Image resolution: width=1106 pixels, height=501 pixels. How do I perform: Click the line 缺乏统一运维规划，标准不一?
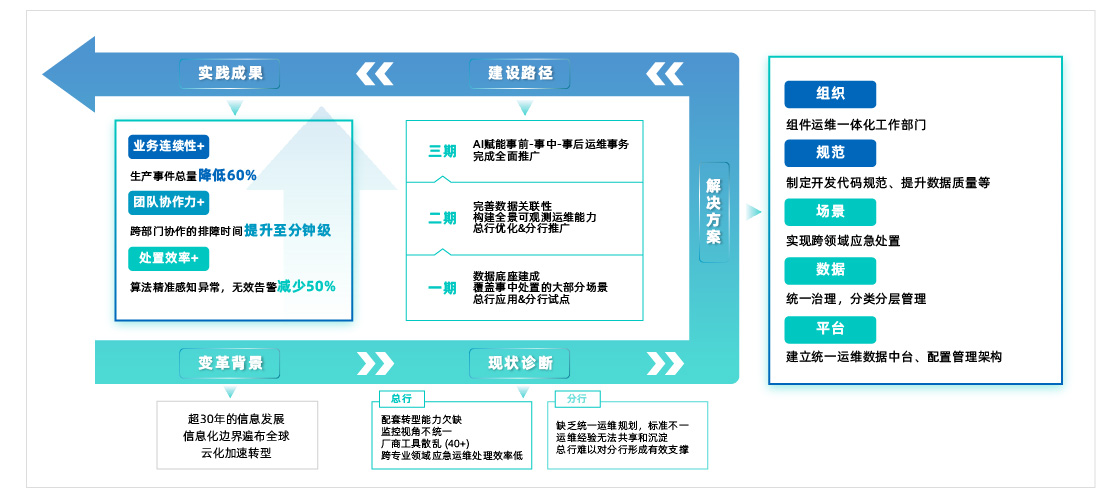(623, 425)
